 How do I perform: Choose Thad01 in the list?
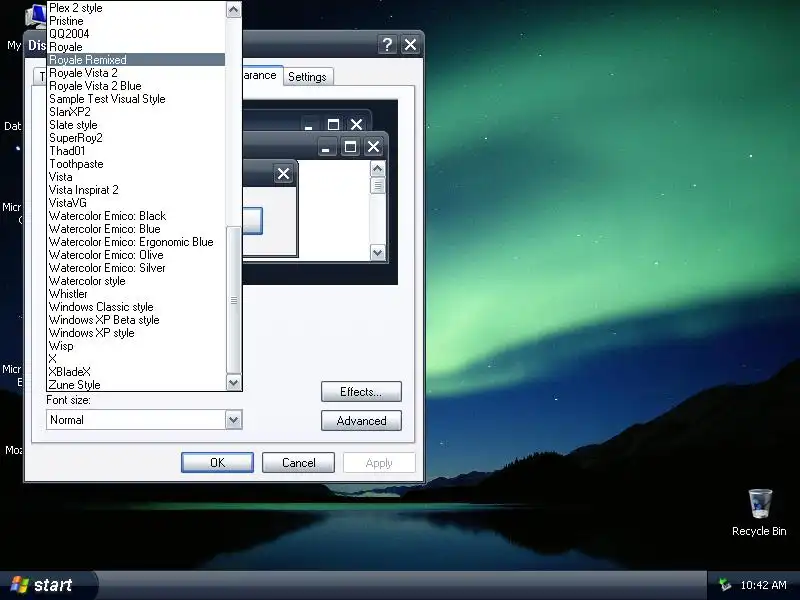136,151
